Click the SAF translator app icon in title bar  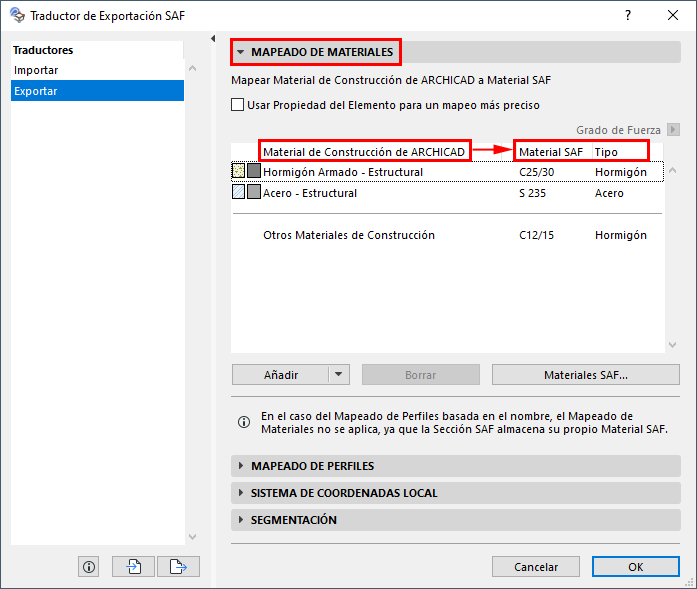17,15
